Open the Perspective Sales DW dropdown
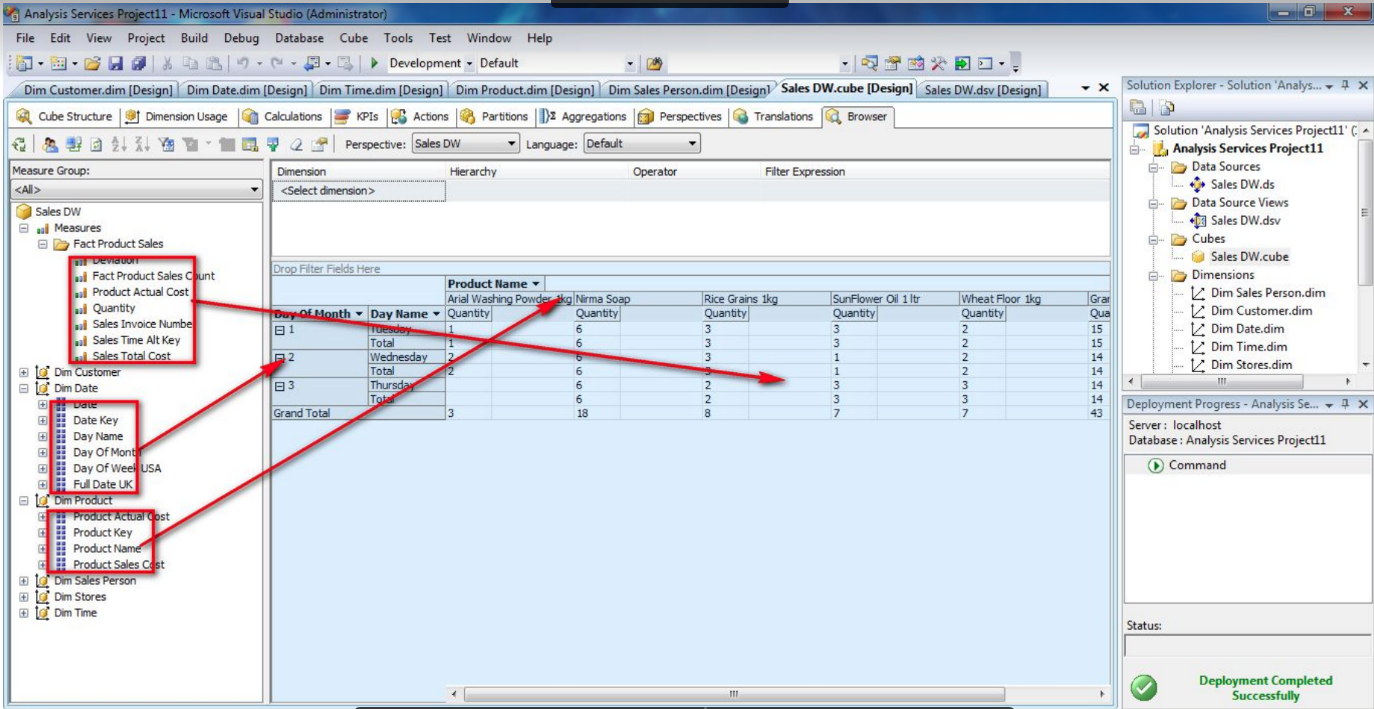The width and height of the screenshot is (1374, 709). tap(512, 144)
